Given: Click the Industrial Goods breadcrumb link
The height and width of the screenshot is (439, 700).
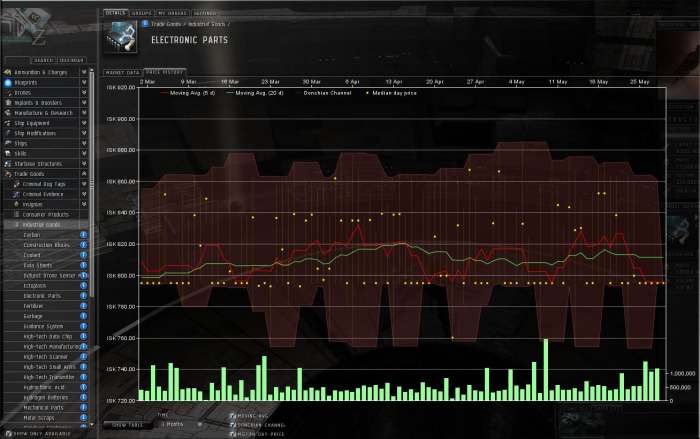Looking at the screenshot, I should click(206, 24).
